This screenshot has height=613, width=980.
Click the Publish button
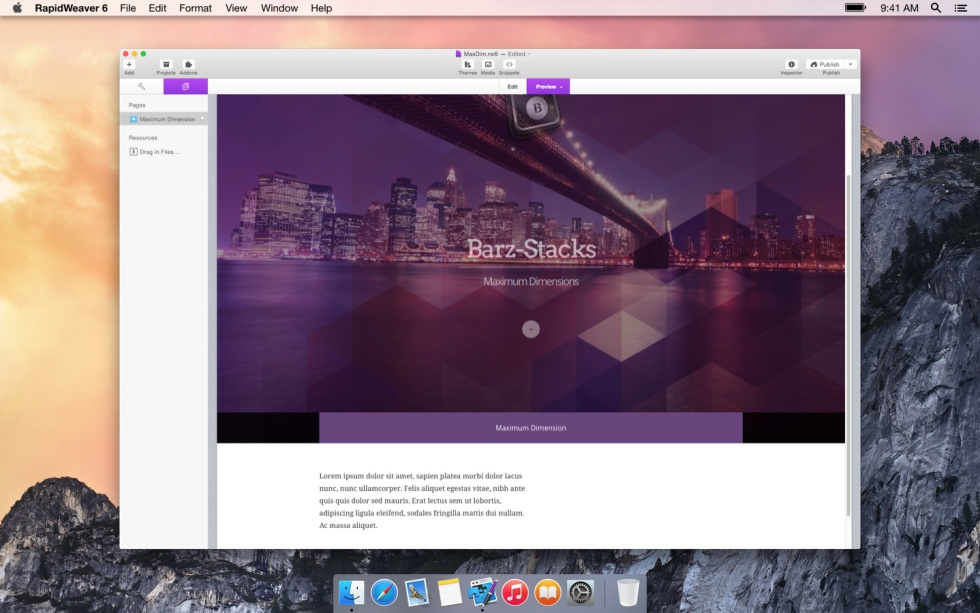(826, 64)
